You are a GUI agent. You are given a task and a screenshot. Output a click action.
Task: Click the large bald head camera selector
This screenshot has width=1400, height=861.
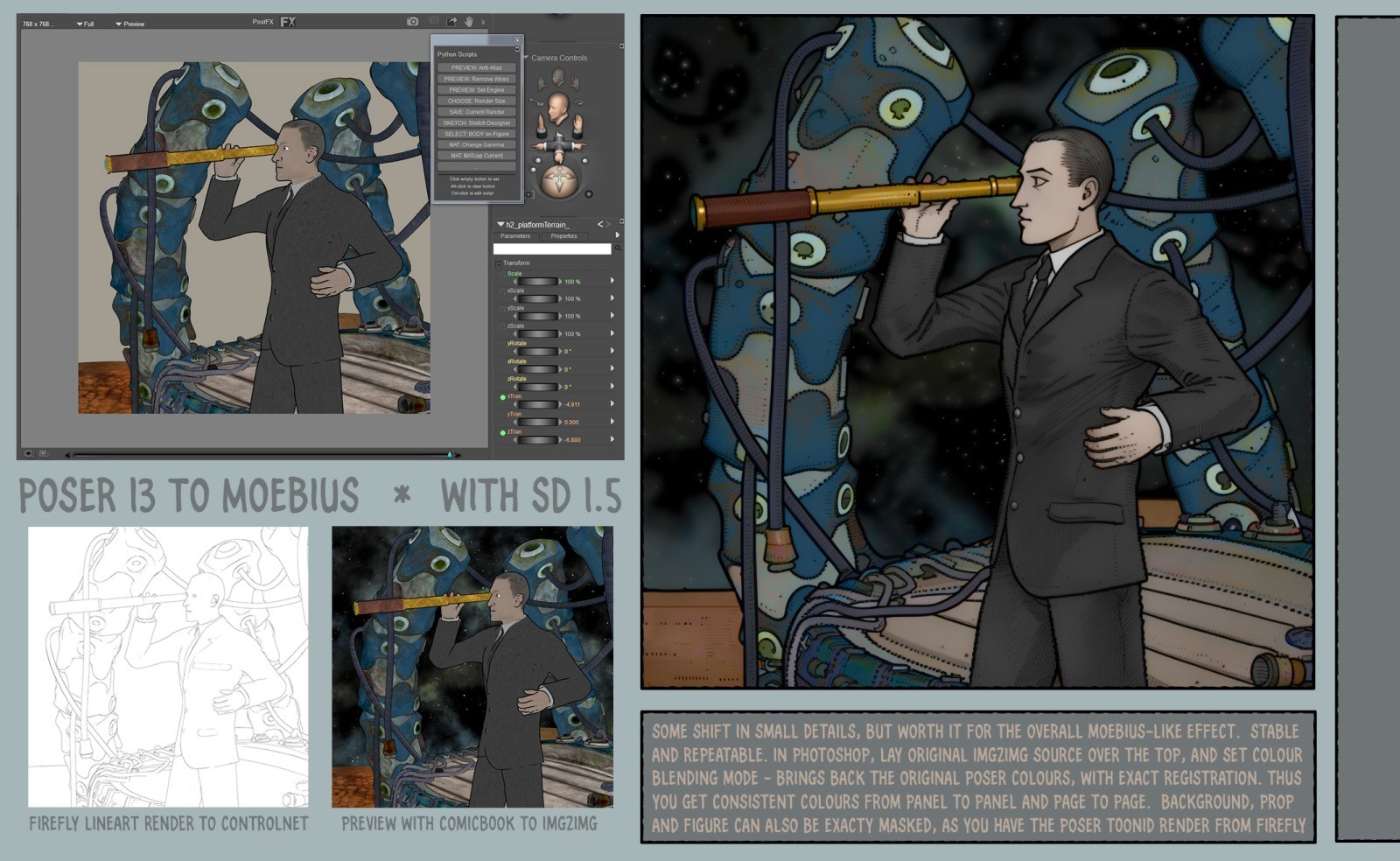point(558,108)
